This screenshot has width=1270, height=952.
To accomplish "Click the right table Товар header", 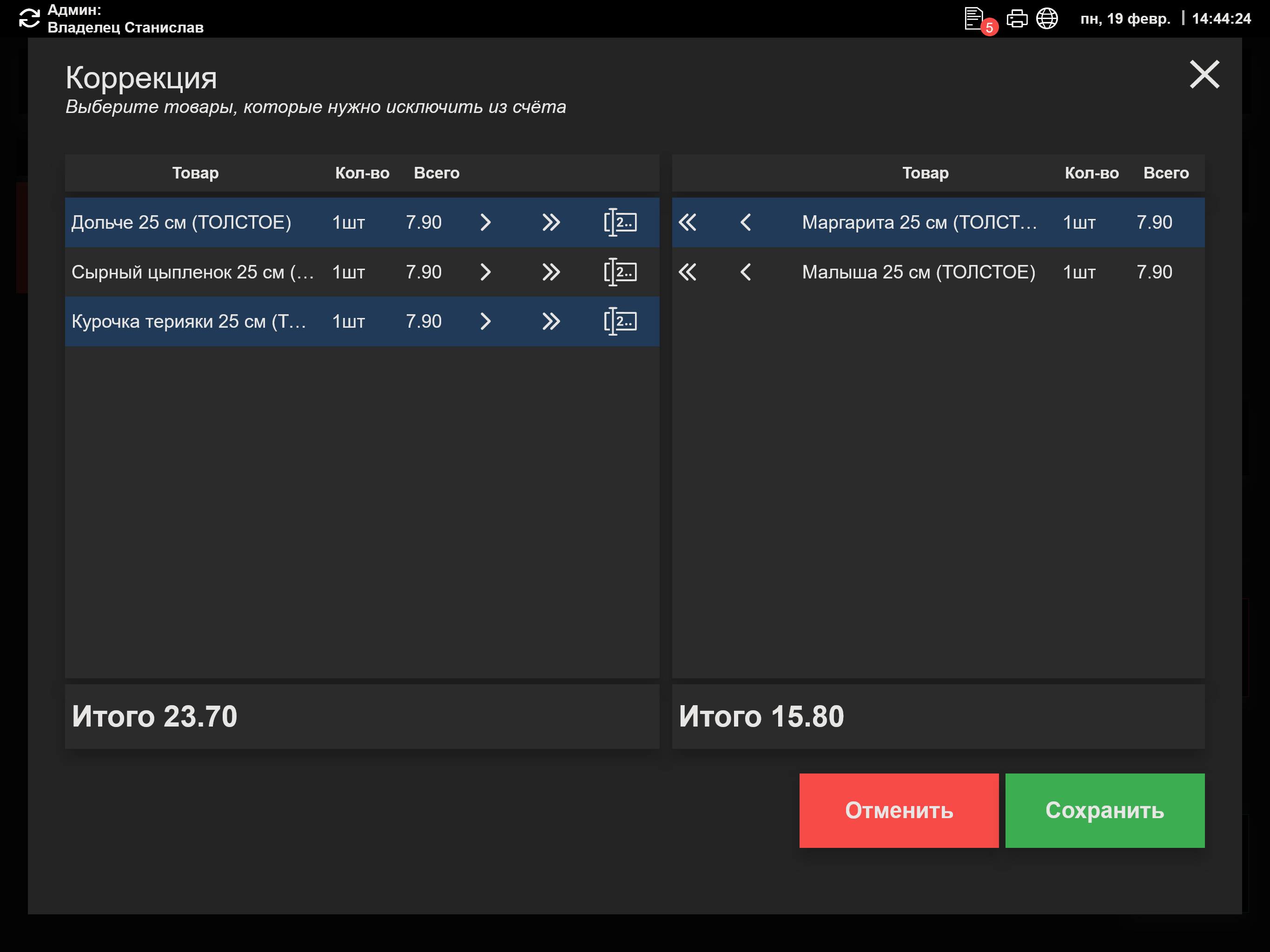I will pos(925,173).
